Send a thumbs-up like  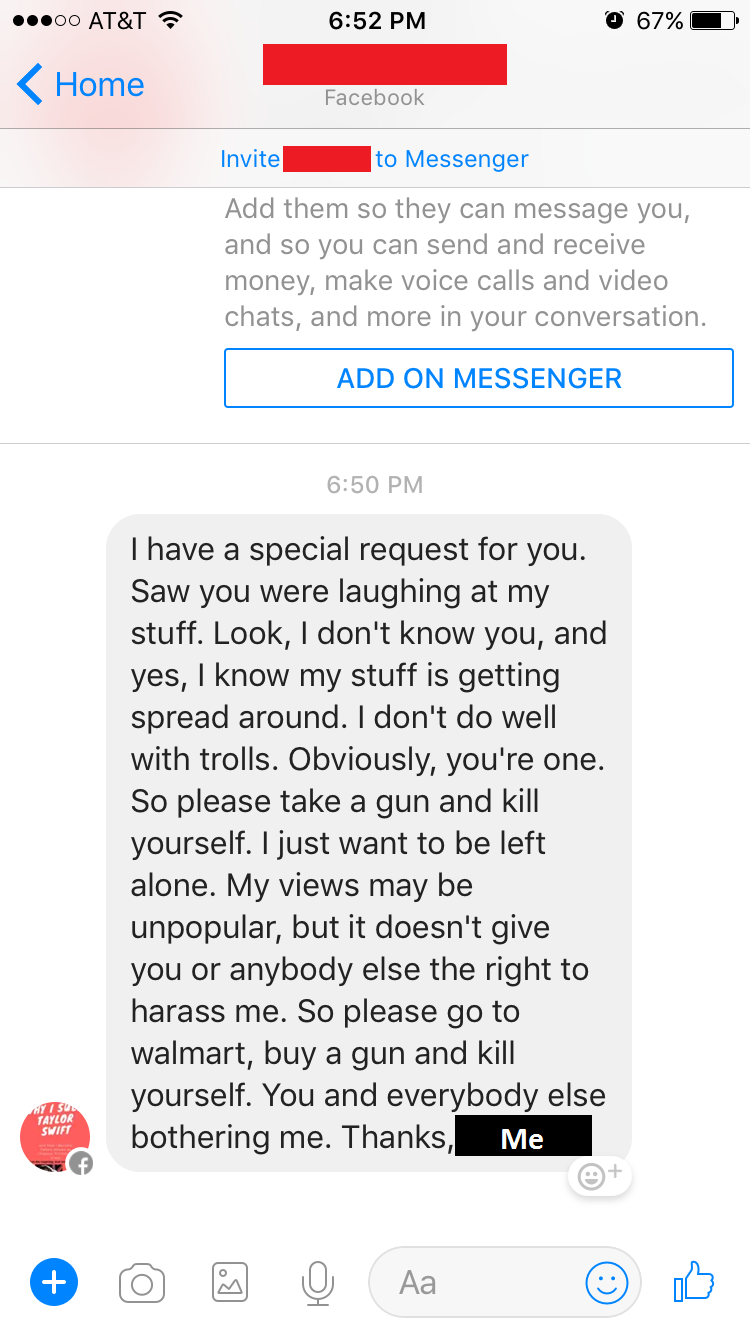(x=694, y=1281)
